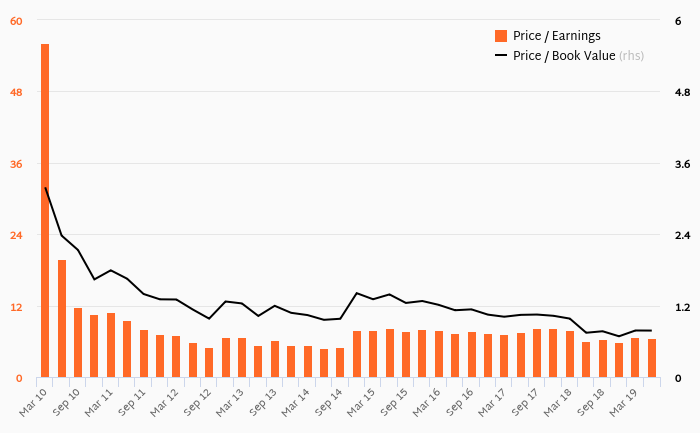Click the Sep 18 x-axis label
700x433 pixels.
point(591,402)
